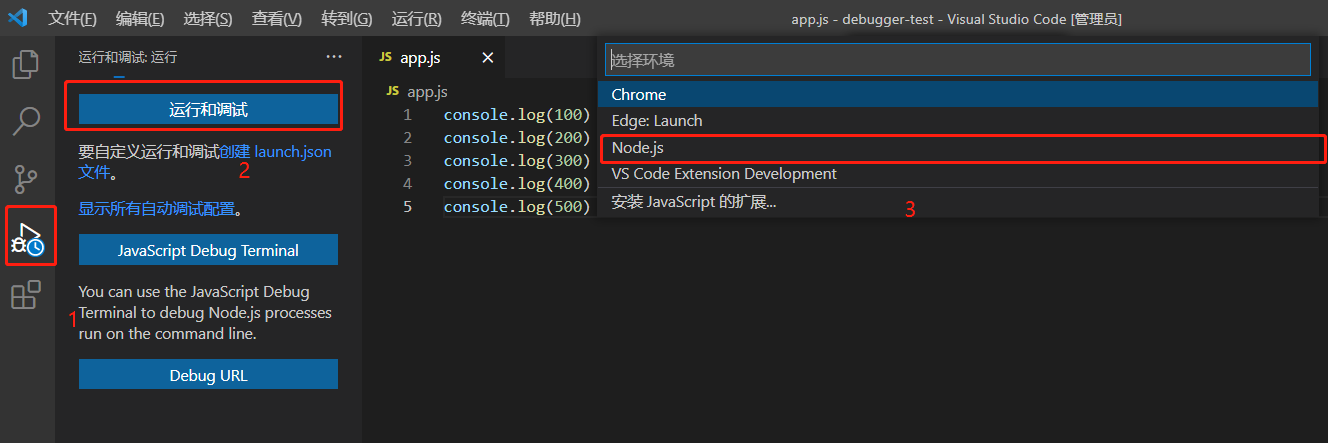Choose Node.js environment
This screenshot has height=443, width=1328.
pyautogui.click(x=957, y=147)
